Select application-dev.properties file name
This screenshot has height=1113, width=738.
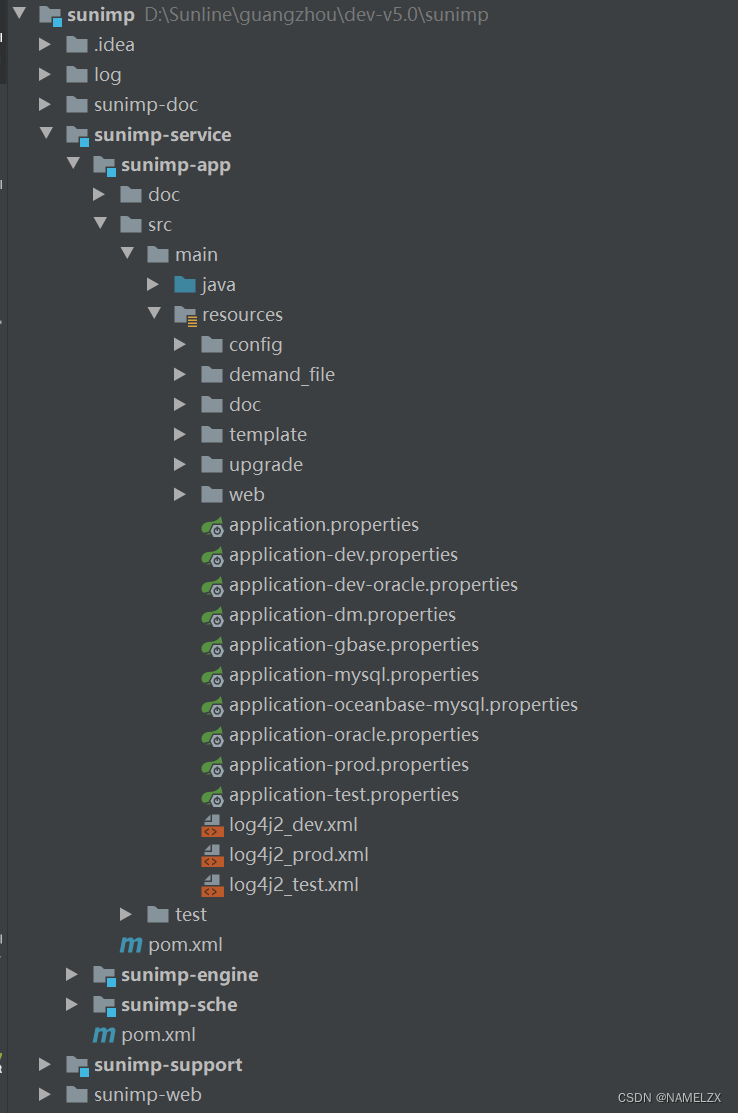click(x=343, y=555)
